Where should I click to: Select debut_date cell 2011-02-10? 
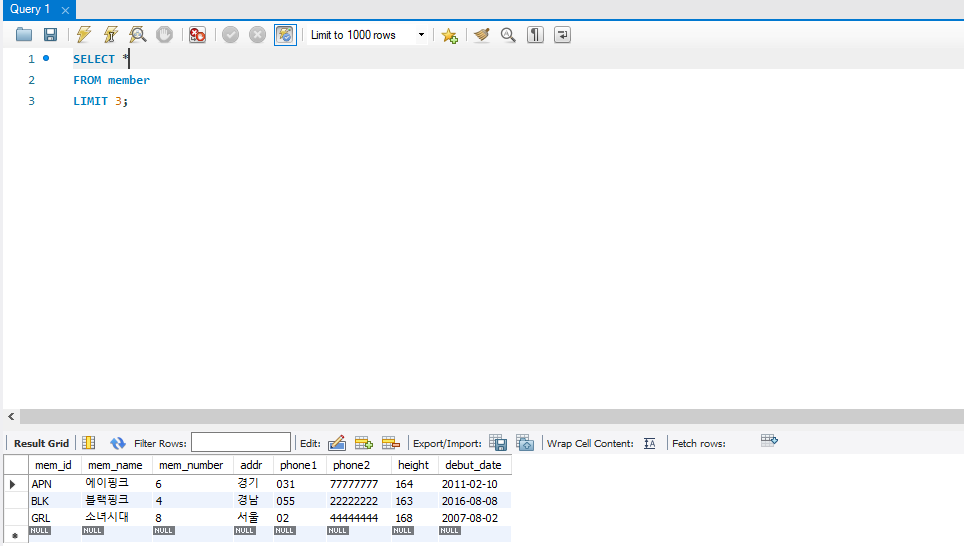pos(475,484)
